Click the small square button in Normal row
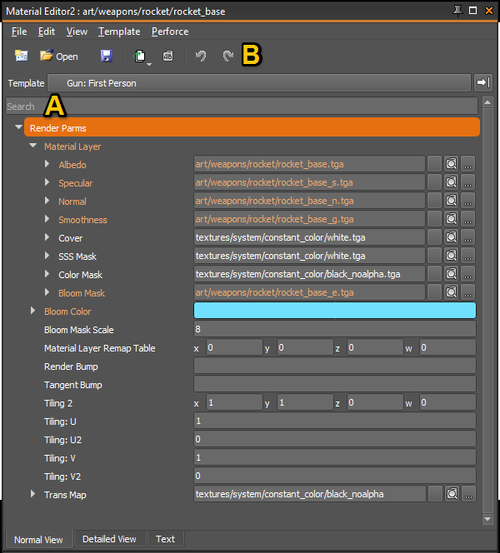Screen dimensions: 500x553 pos(434,200)
